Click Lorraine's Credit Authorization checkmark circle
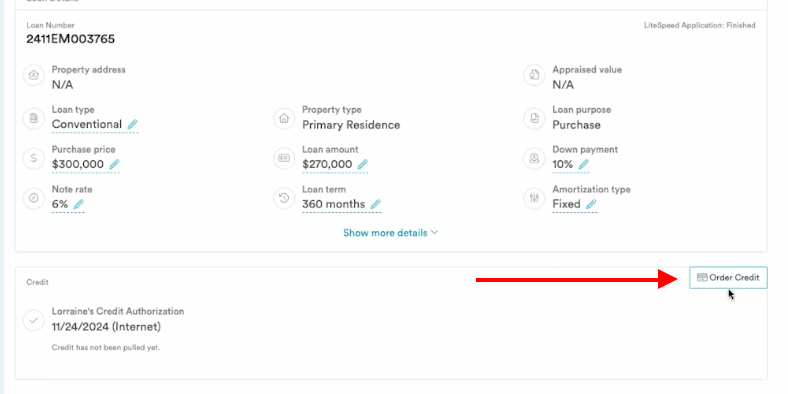Viewport: 788px width, 394px height. [34, 320]
